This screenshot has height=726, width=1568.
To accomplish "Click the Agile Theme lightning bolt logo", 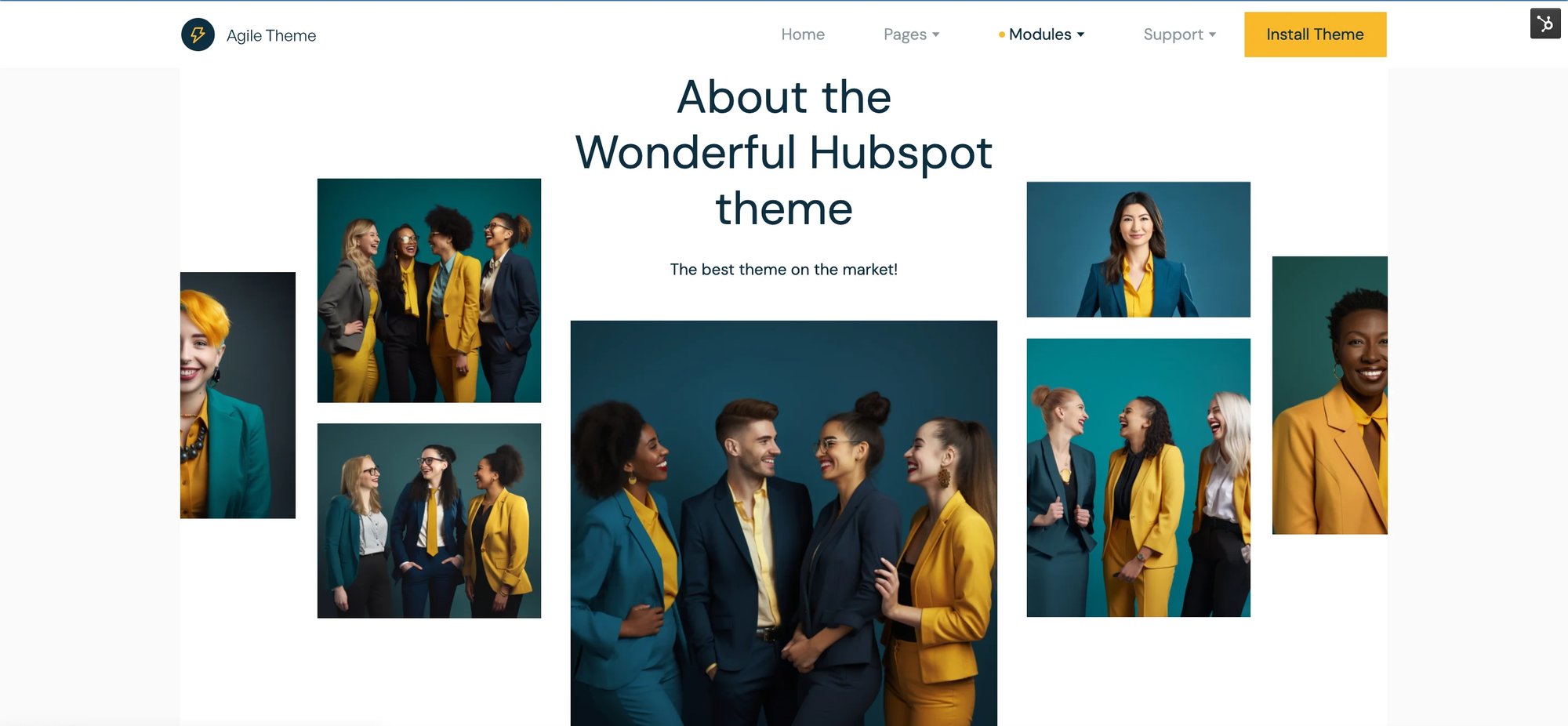I will pos(198,34).
